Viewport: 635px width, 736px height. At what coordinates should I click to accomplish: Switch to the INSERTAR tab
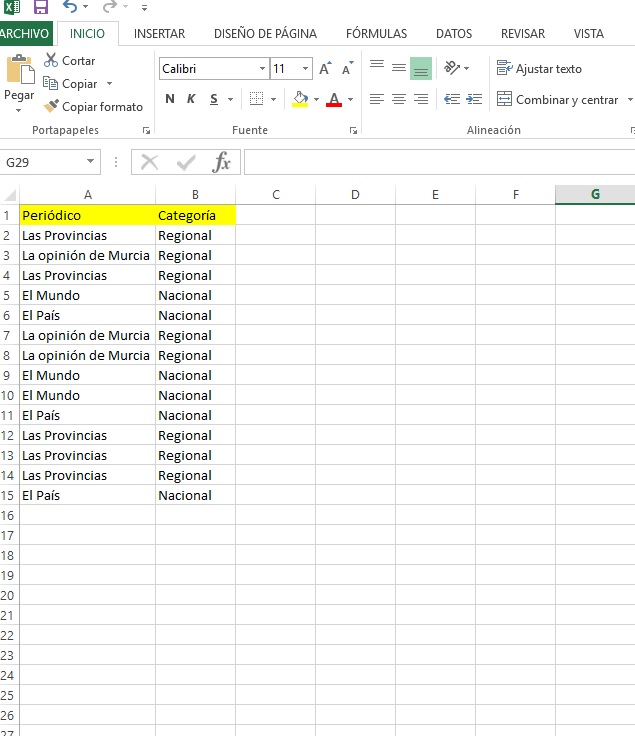click(x=159, y=34)
